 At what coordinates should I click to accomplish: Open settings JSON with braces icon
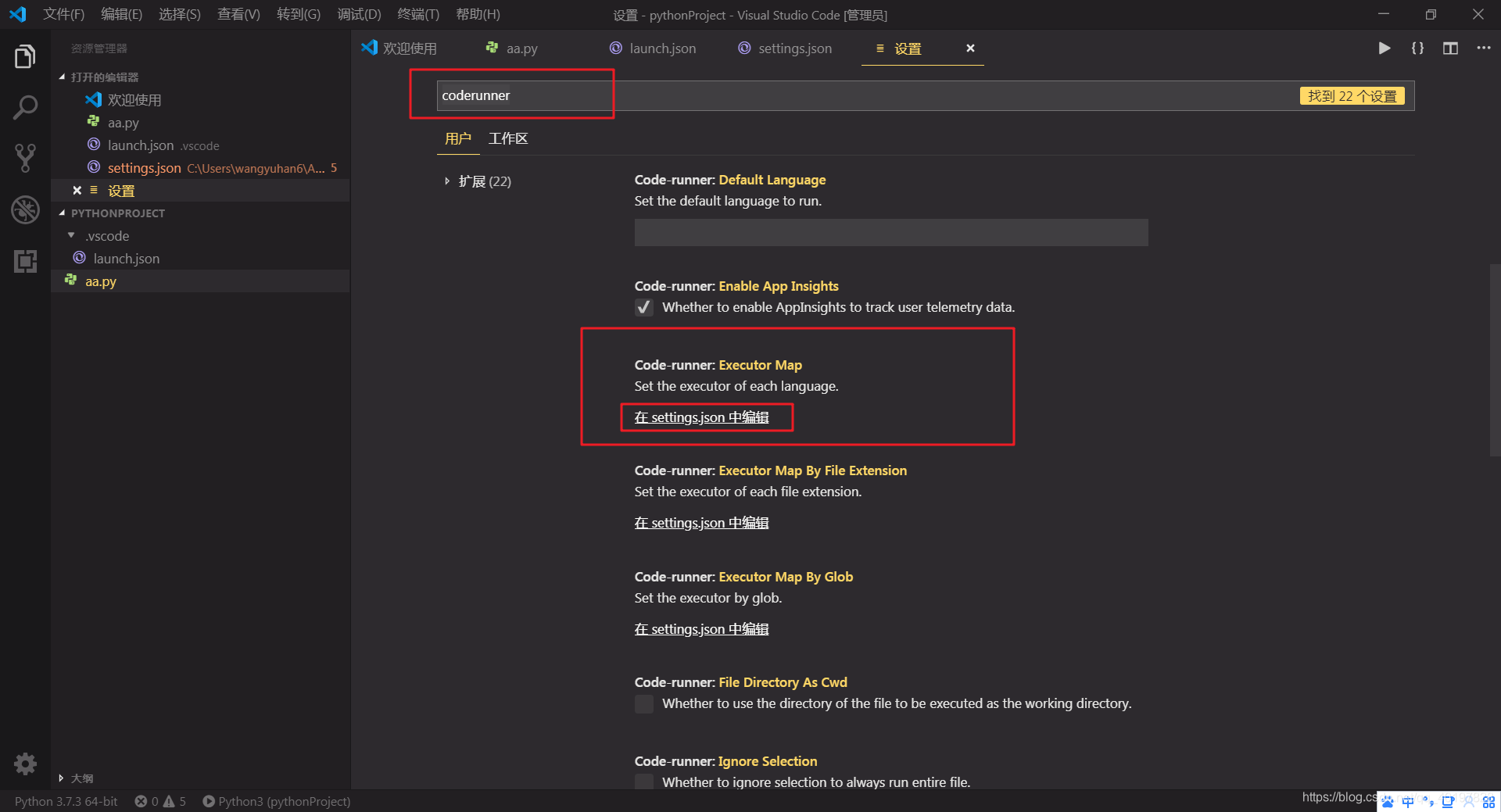(x=1417, y=48)
